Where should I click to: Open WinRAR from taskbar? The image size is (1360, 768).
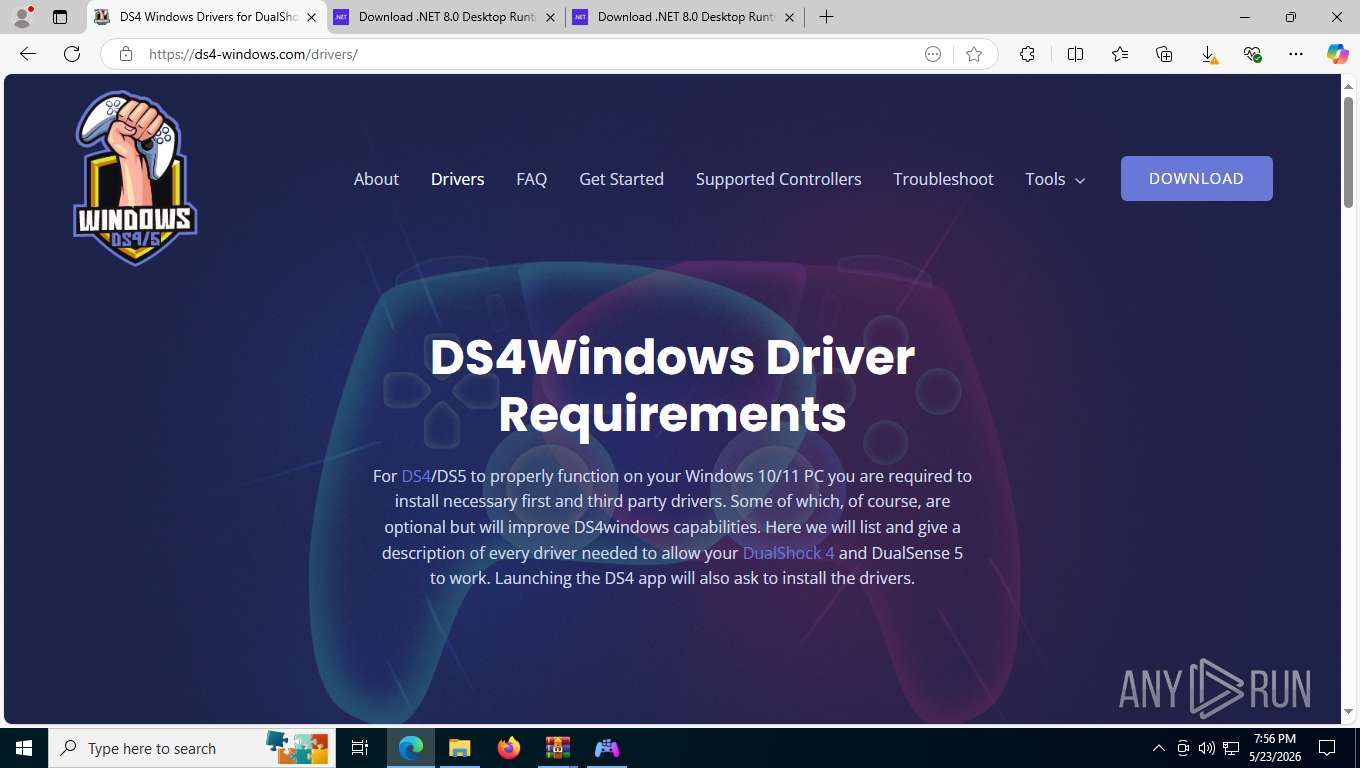pyautogui.click(x=558, y=748)
